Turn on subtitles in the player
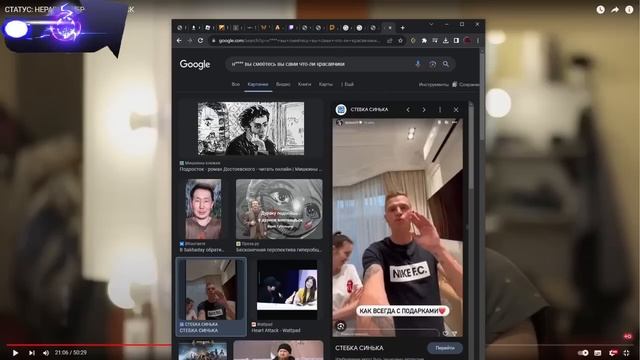Image resolution: width=640 pixels, height=360 pixels. pyautogui.click(x=598, y=353)
